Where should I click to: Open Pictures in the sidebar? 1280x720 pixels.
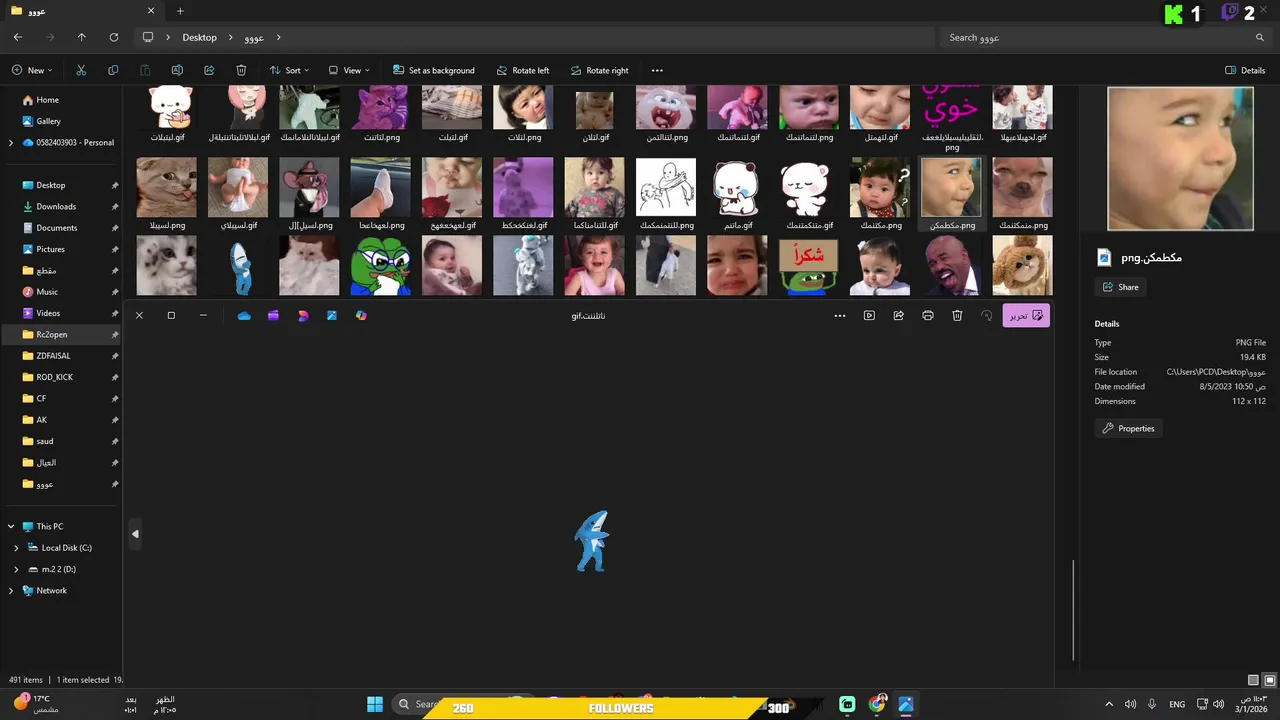tap(50, 249)
